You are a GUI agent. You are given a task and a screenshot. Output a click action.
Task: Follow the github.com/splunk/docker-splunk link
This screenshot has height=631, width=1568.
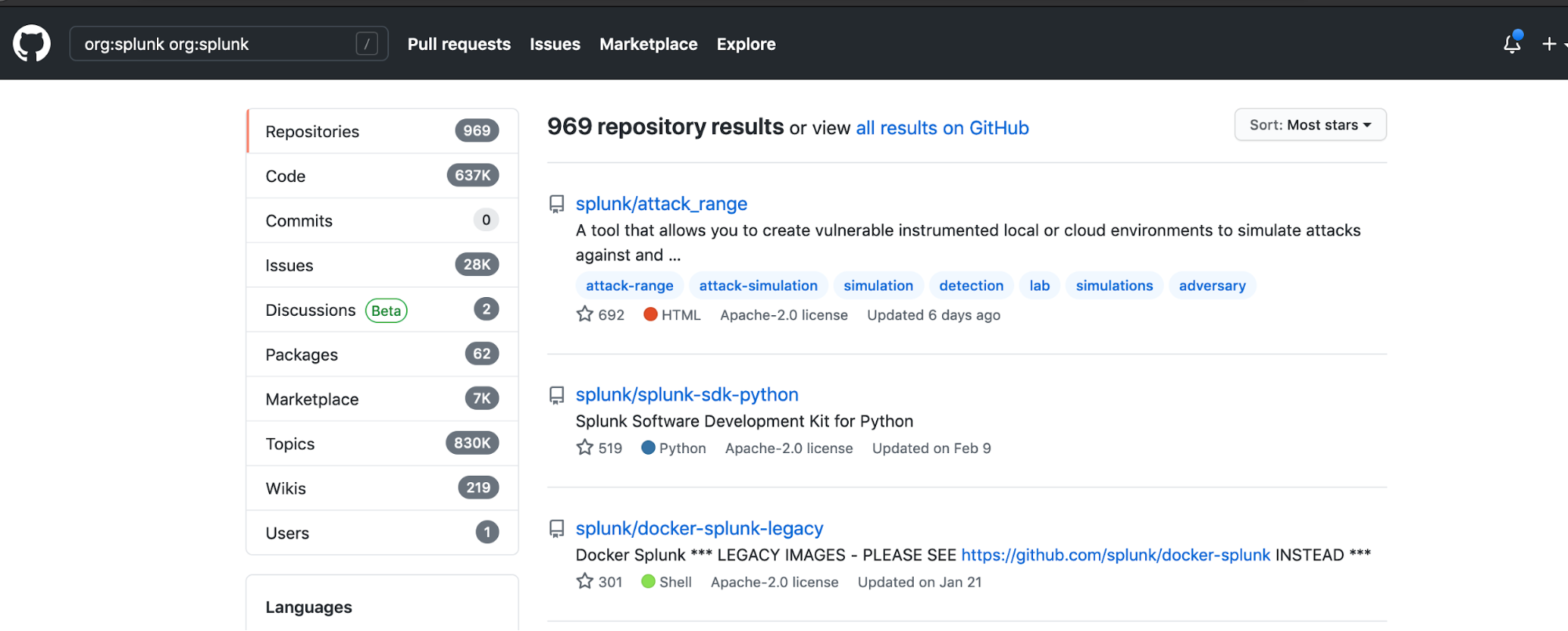coord(1115,555)
